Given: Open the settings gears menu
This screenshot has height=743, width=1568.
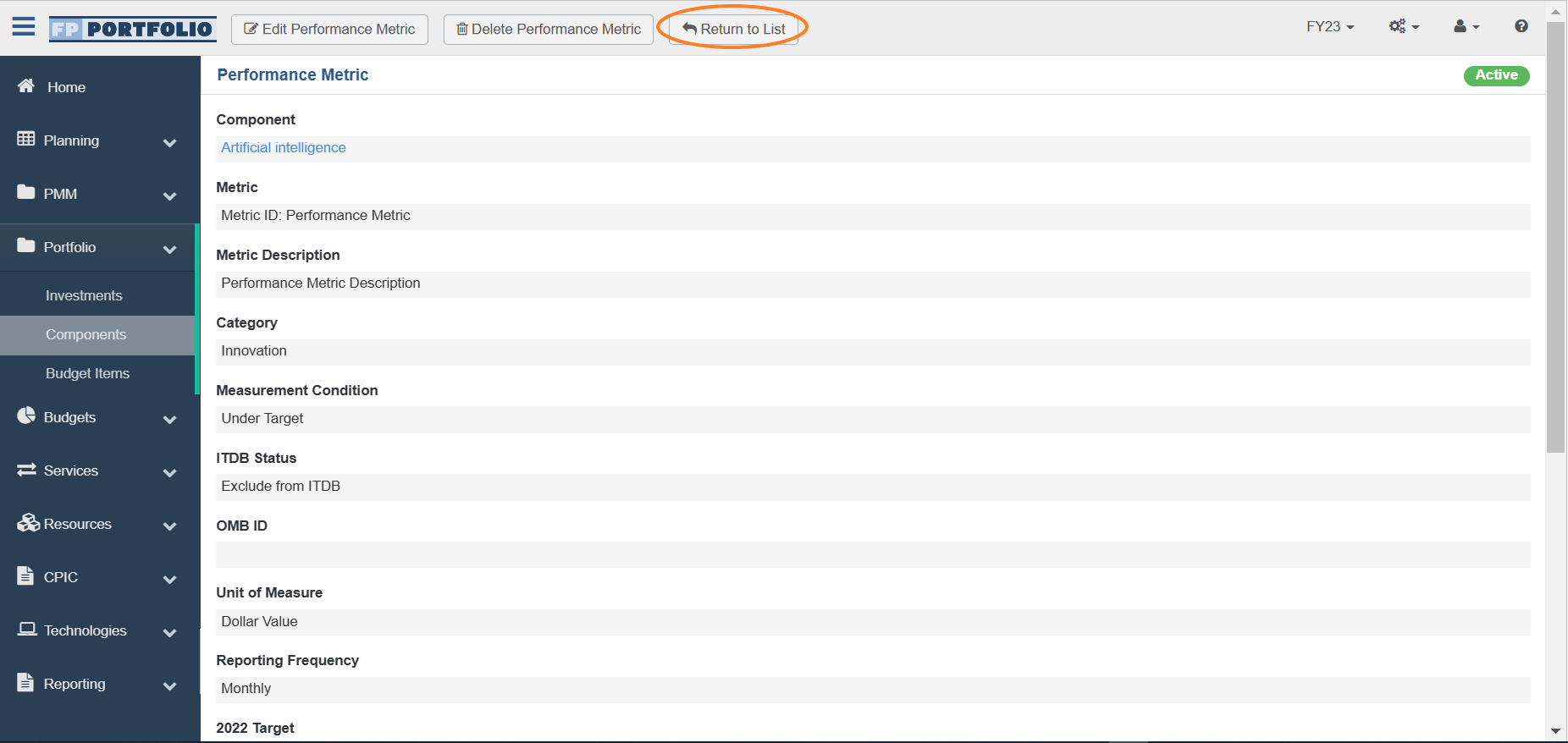Looking at the screenshot, I should (x=1404, y=26).
